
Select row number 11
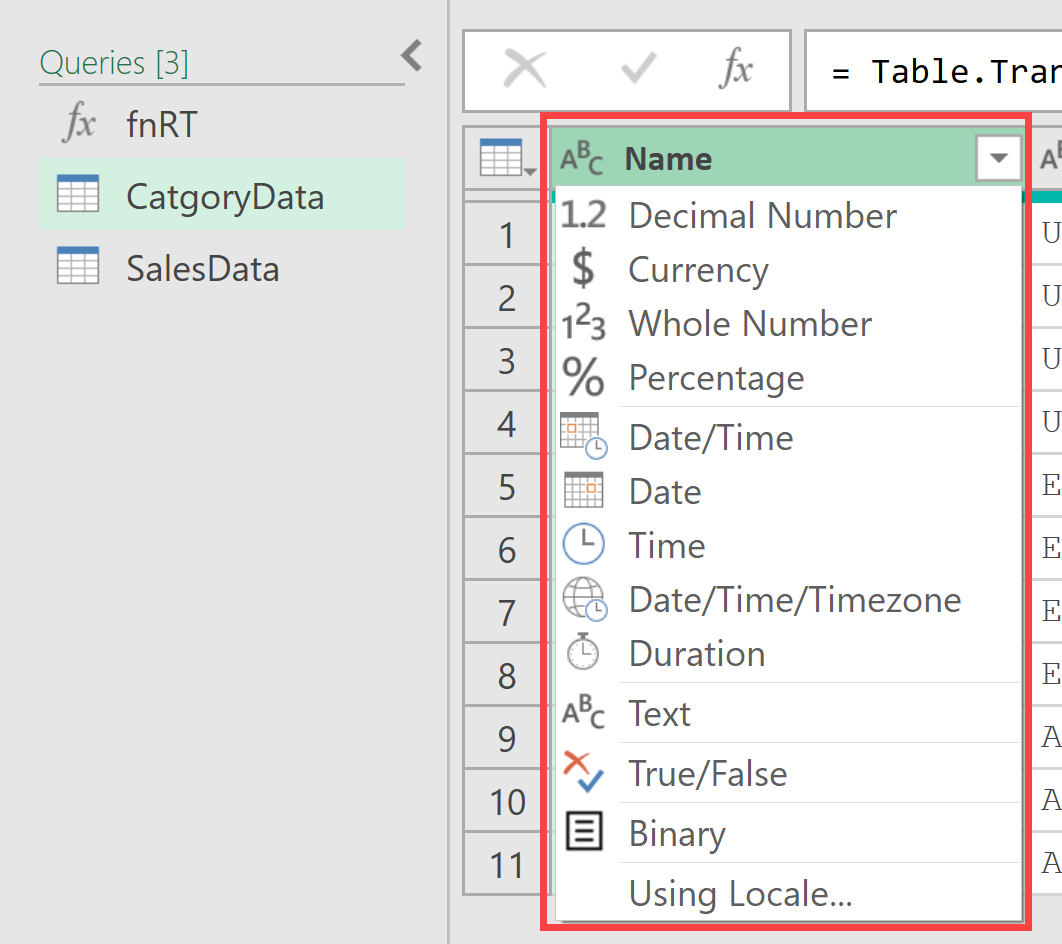coord(507,865)
